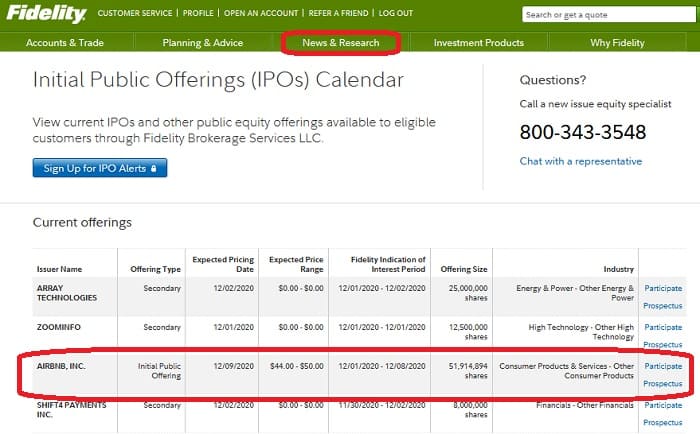Open Prospectus for Airbnb, Inc.
The image size is (700, 434).
(662, 384)
